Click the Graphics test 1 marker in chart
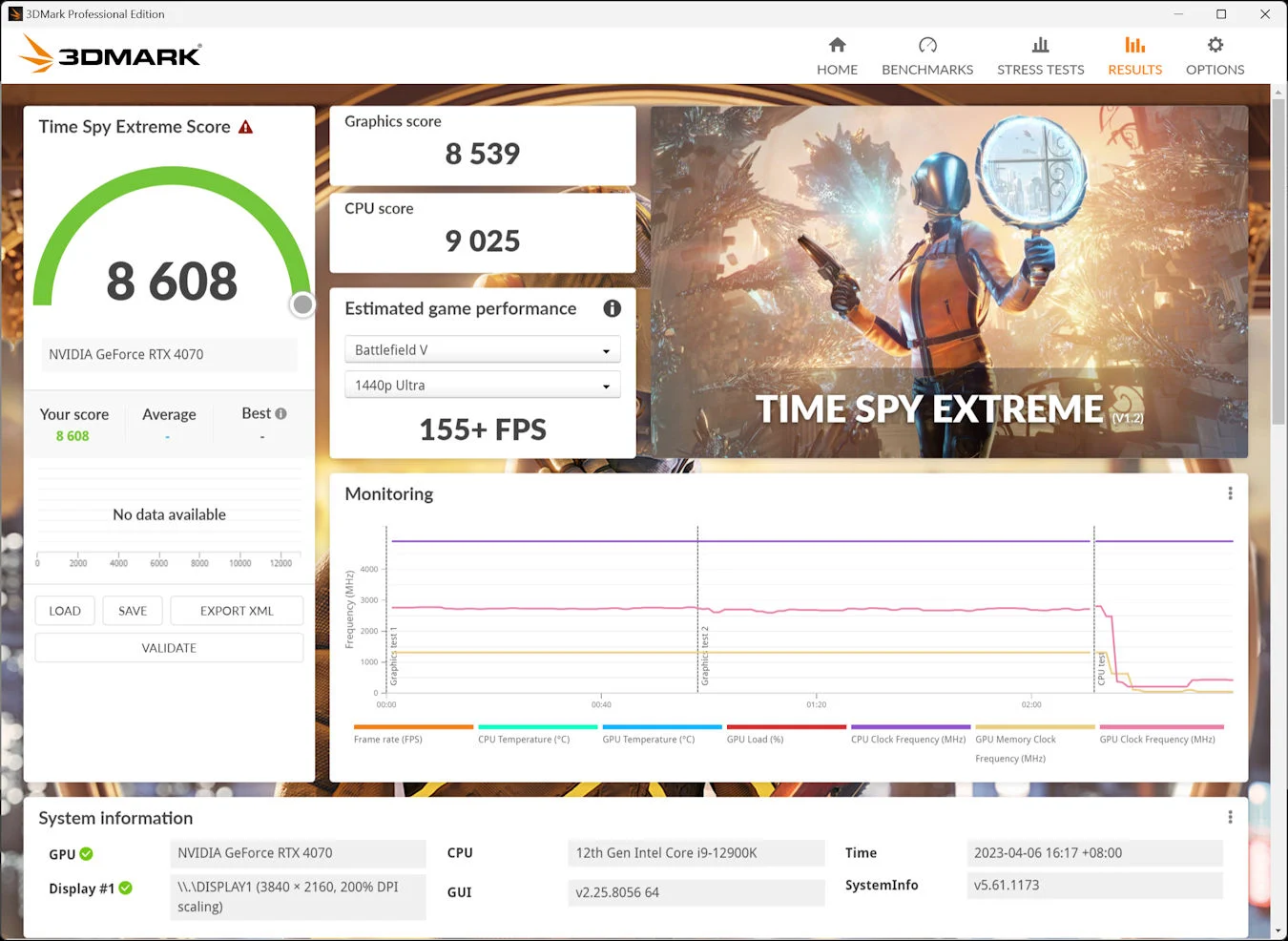This screenshot has width=1288, height=941. tap(393, 657)
